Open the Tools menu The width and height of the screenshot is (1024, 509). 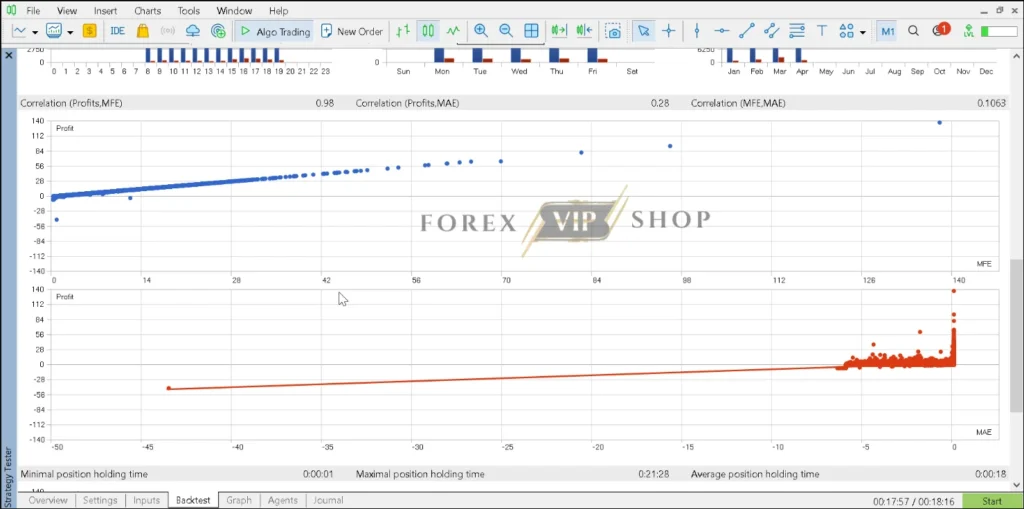click(x=189, y=11)
